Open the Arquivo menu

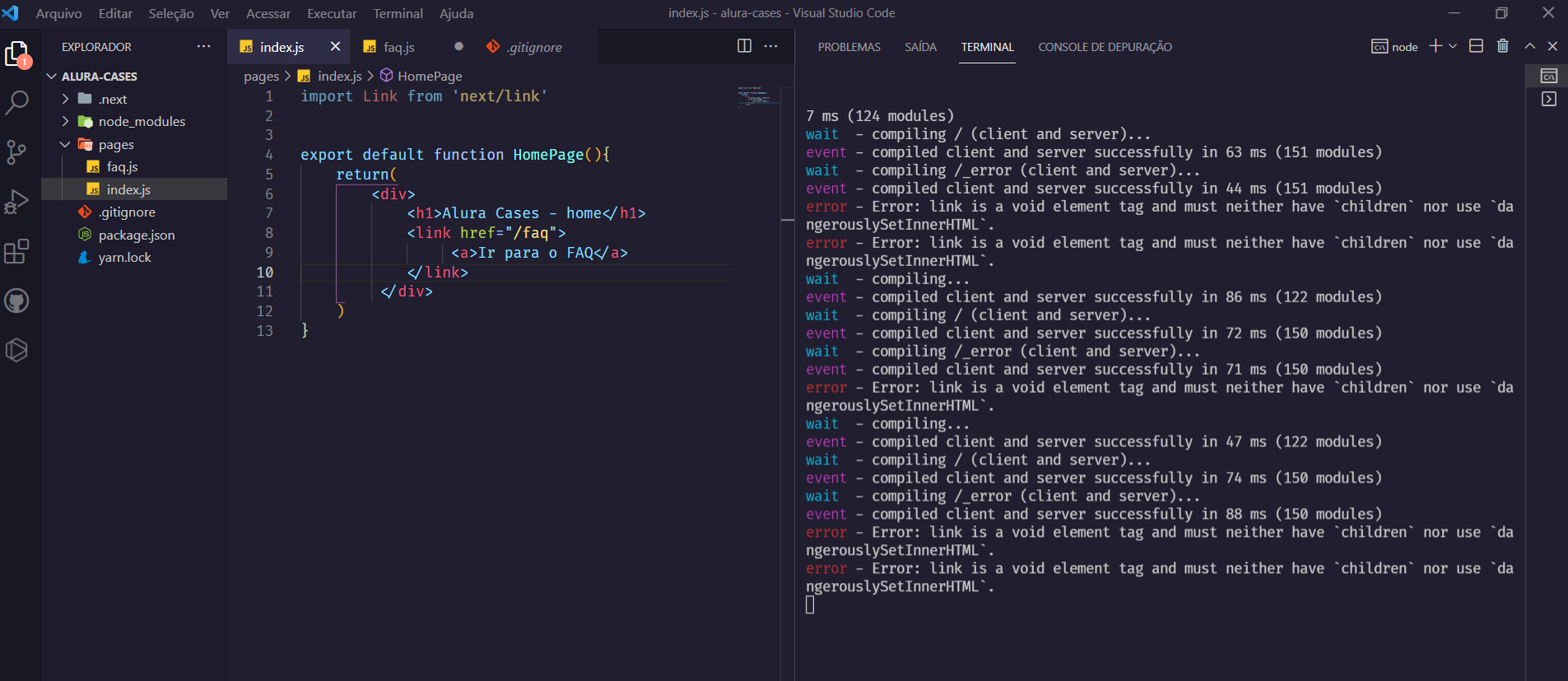(x=58, y=13)
